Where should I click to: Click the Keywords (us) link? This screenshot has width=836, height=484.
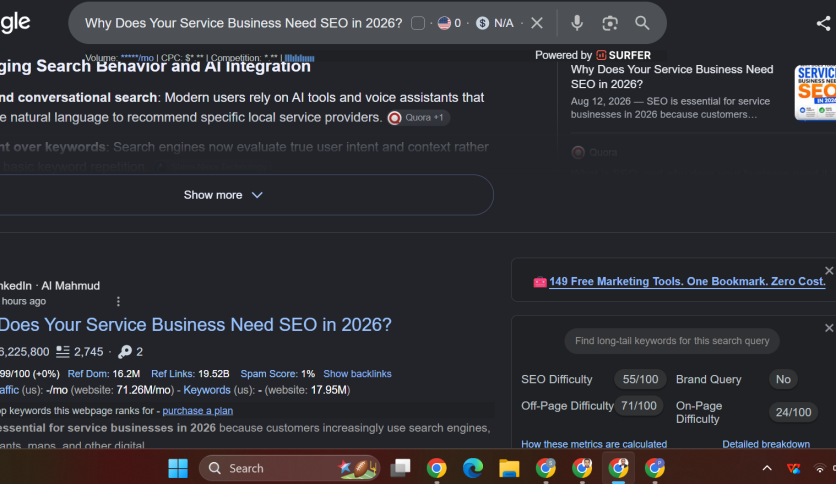coord(207,390)
